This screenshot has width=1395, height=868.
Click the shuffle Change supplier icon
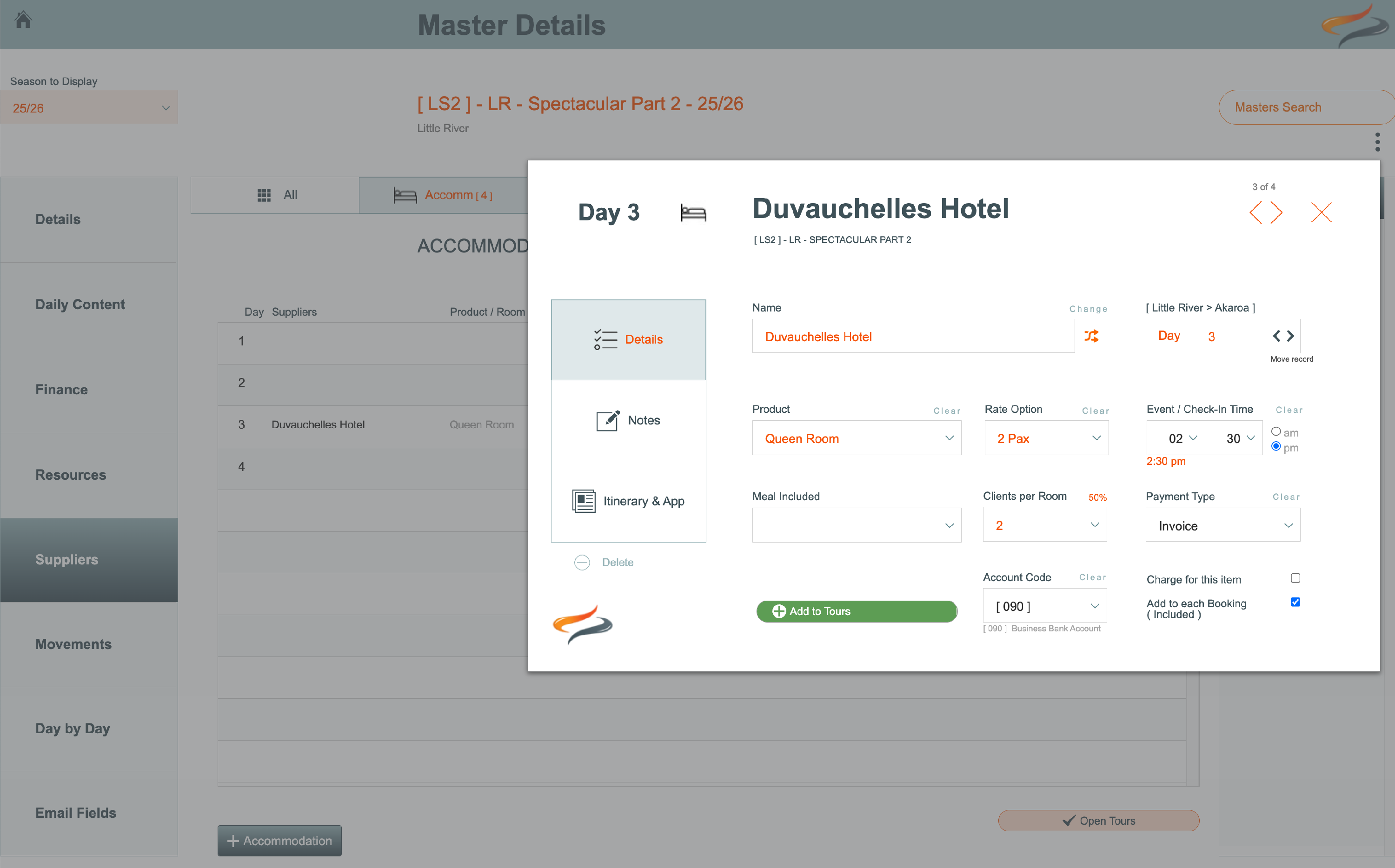tap(1091, 336)
